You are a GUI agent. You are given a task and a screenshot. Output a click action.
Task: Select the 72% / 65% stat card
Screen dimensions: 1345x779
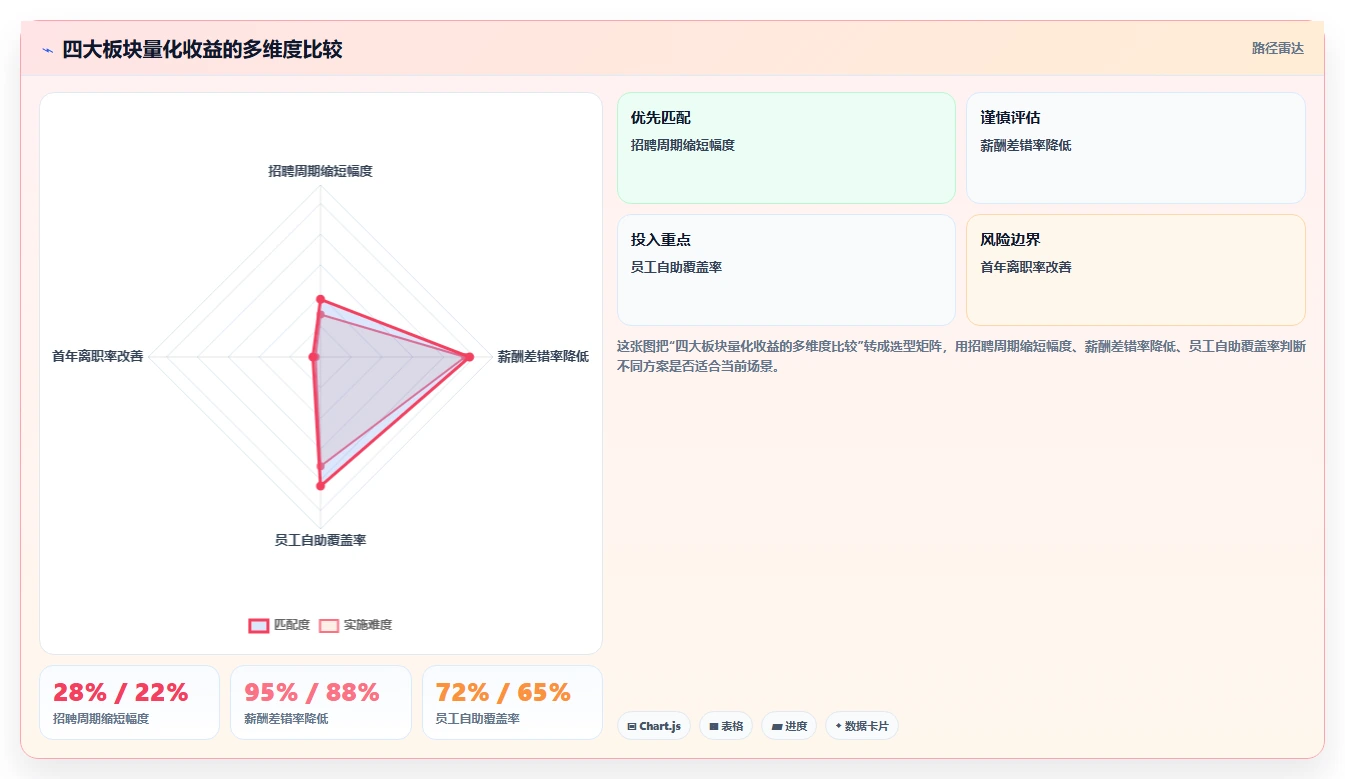(x=512, y=702)
